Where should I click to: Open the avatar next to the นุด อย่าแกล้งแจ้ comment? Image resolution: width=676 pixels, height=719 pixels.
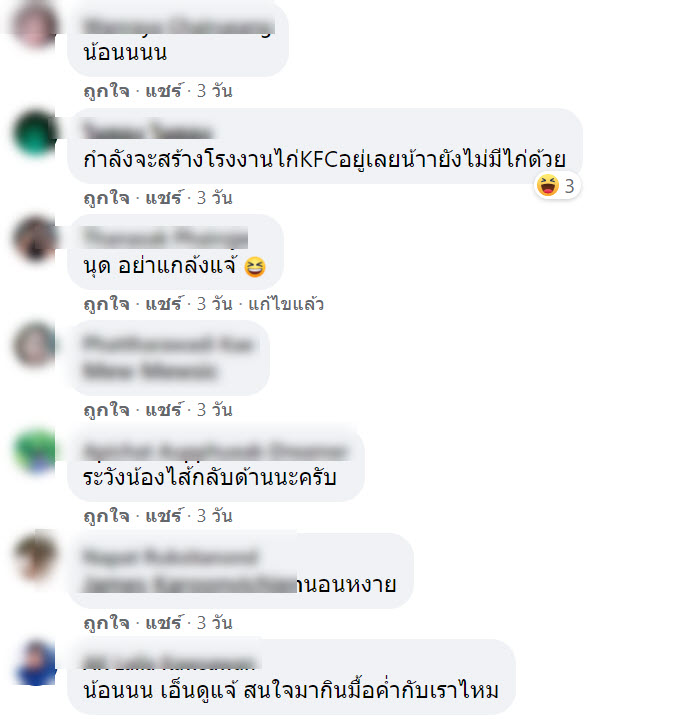[35, 238]
